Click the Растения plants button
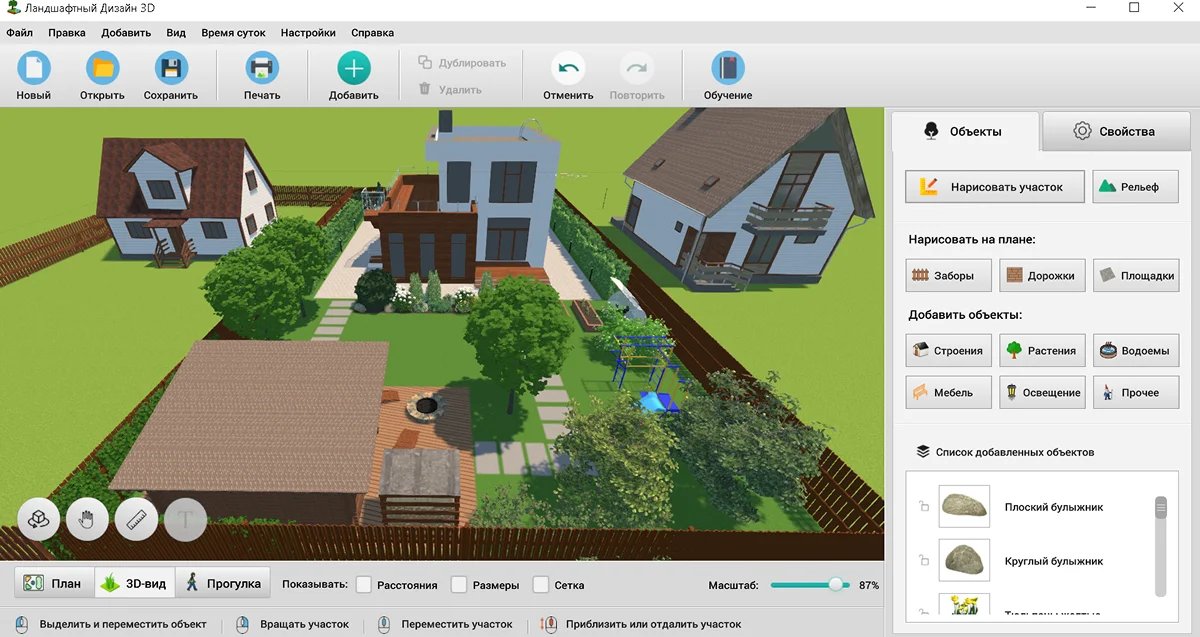 pos(1042,350)
